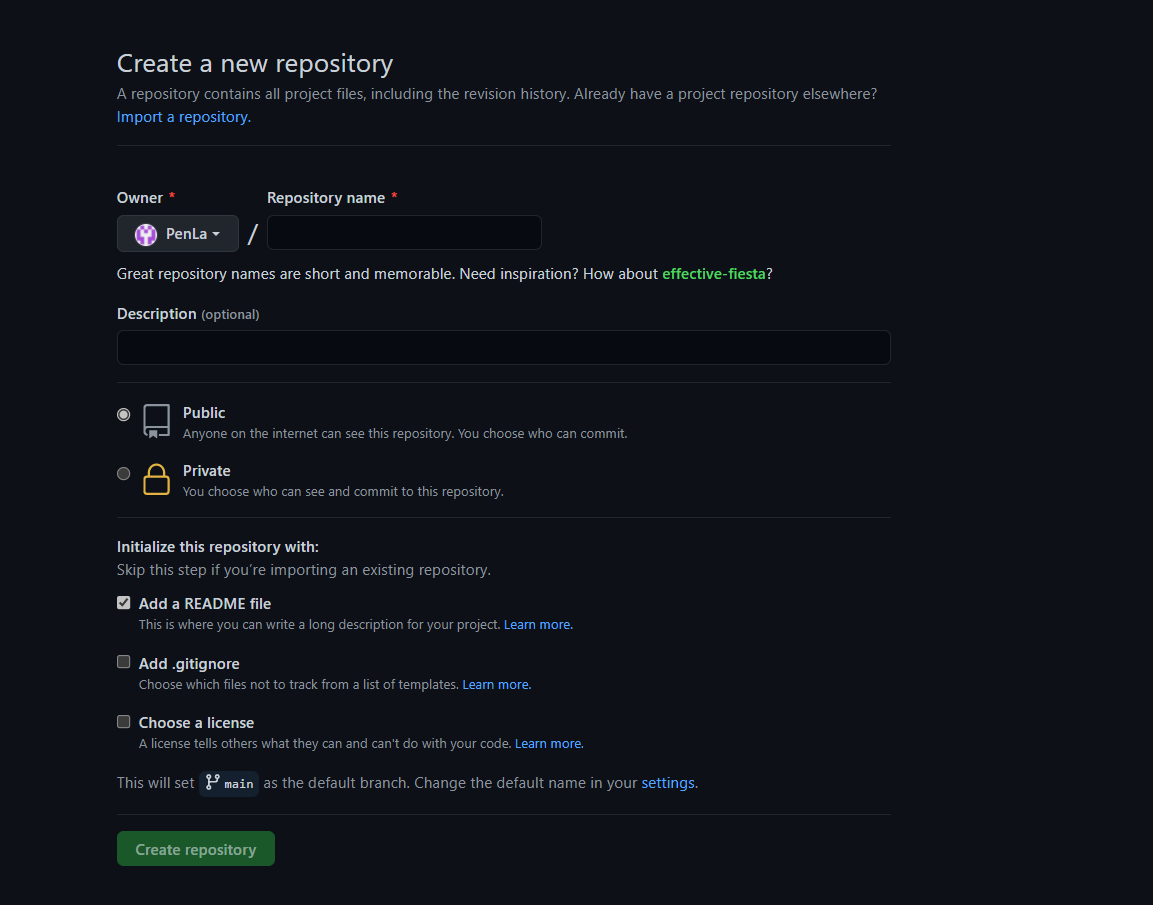1153x905 pixels.
Task: Enable the Add .gitignore checkbox
Action: click(124, 662)
